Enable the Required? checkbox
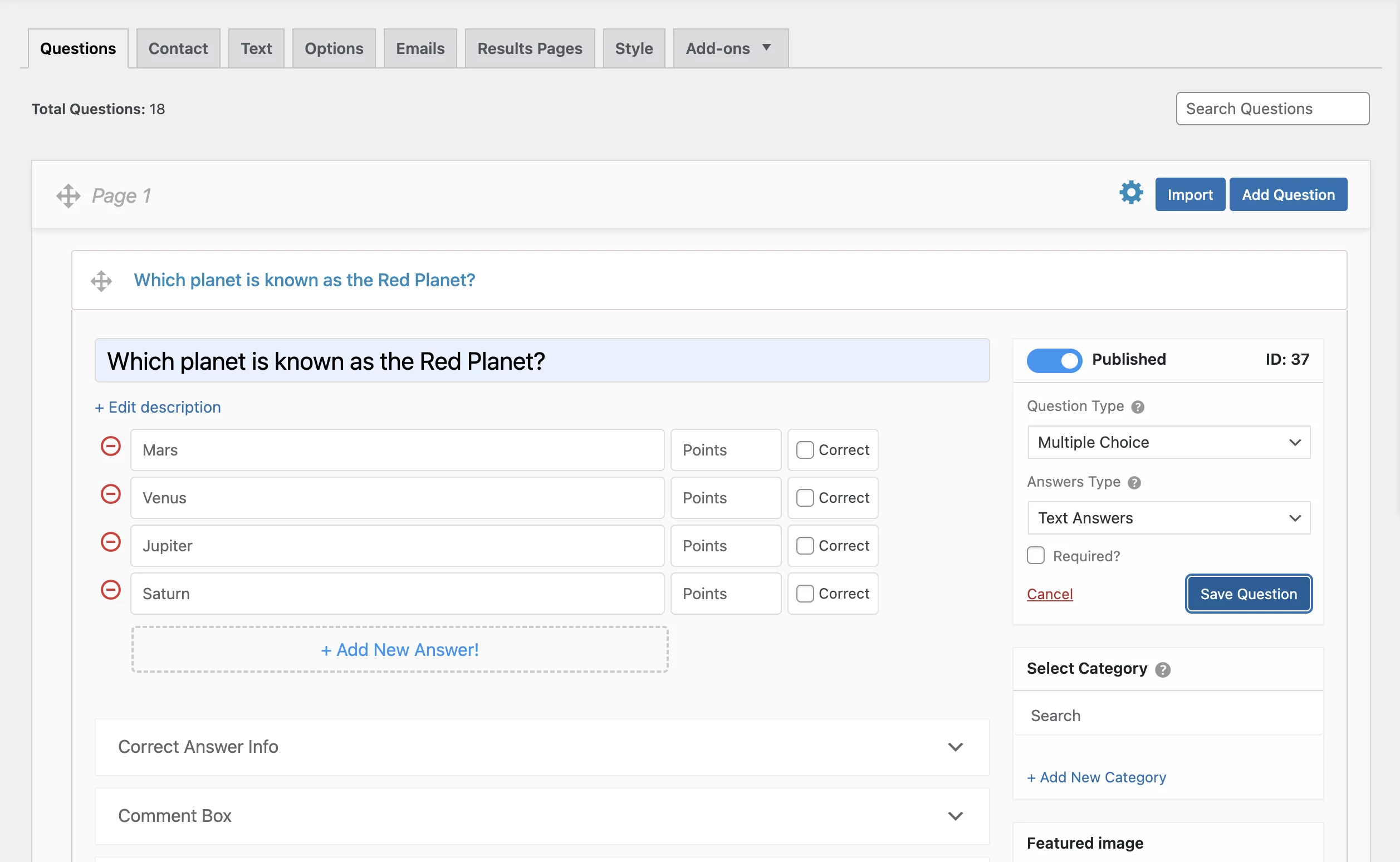 coord(1036,555)
